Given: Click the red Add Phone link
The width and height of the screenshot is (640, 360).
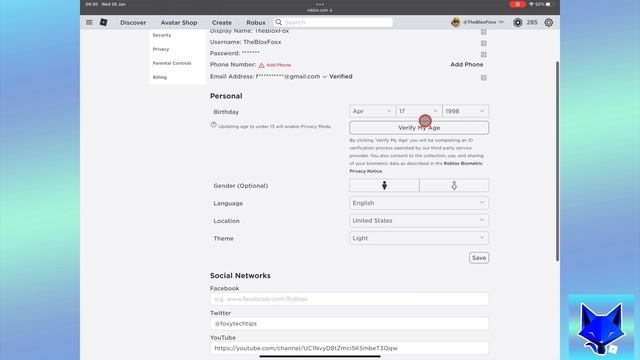Looking at the screenshot, I should [278, 65].
